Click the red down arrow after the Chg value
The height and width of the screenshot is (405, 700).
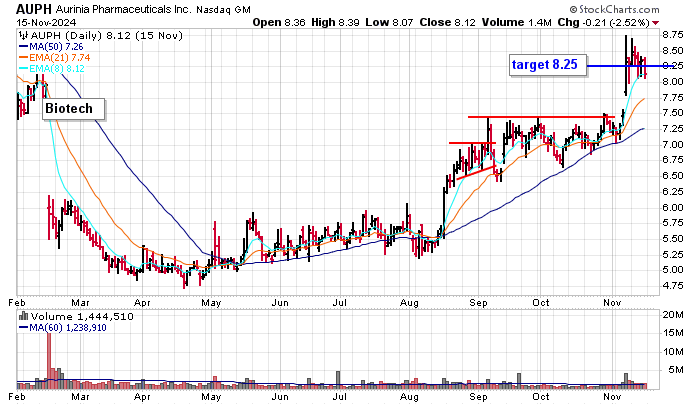tap(655, 23)
